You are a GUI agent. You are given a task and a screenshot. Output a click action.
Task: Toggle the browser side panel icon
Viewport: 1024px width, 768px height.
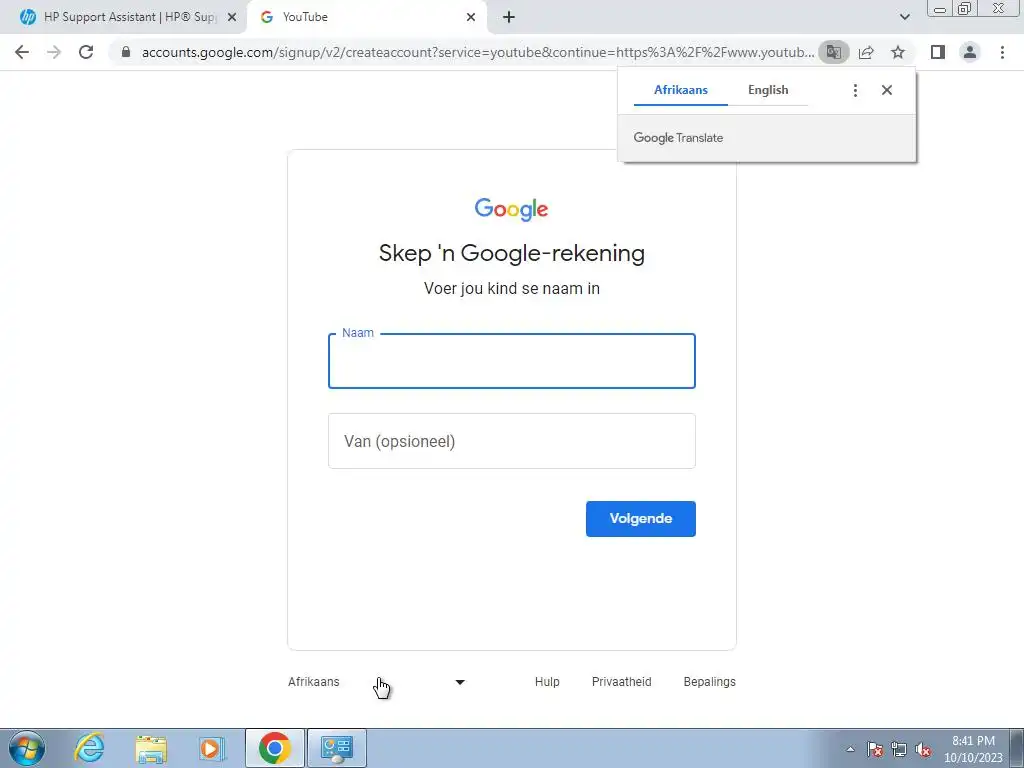(x=938, y=52)
